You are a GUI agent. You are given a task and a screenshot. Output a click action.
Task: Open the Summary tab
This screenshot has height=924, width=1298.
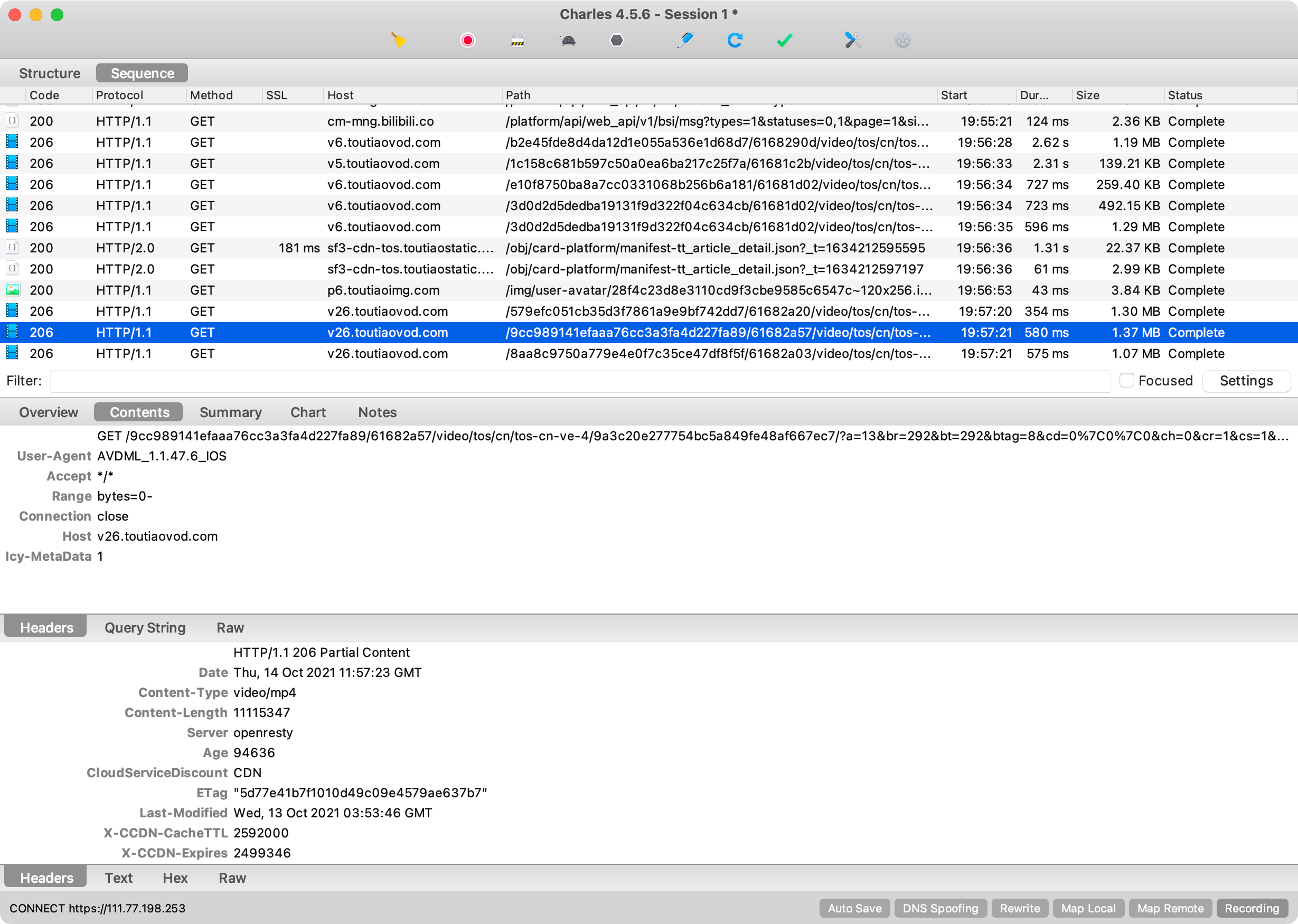(230, 412)
